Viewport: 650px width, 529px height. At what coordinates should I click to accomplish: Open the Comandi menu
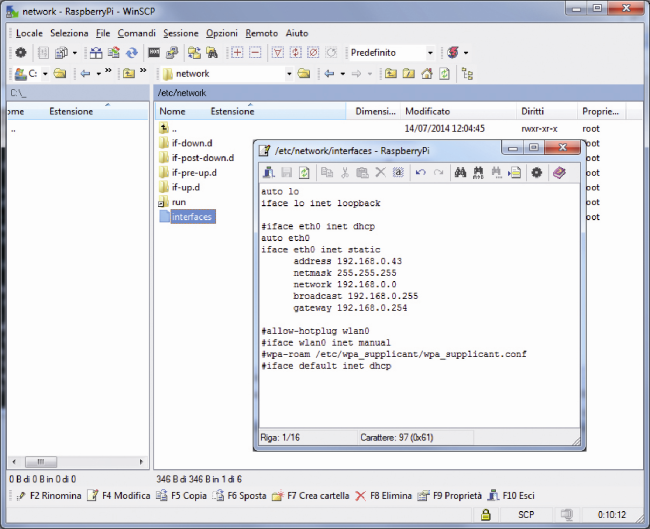click(136, 33)
